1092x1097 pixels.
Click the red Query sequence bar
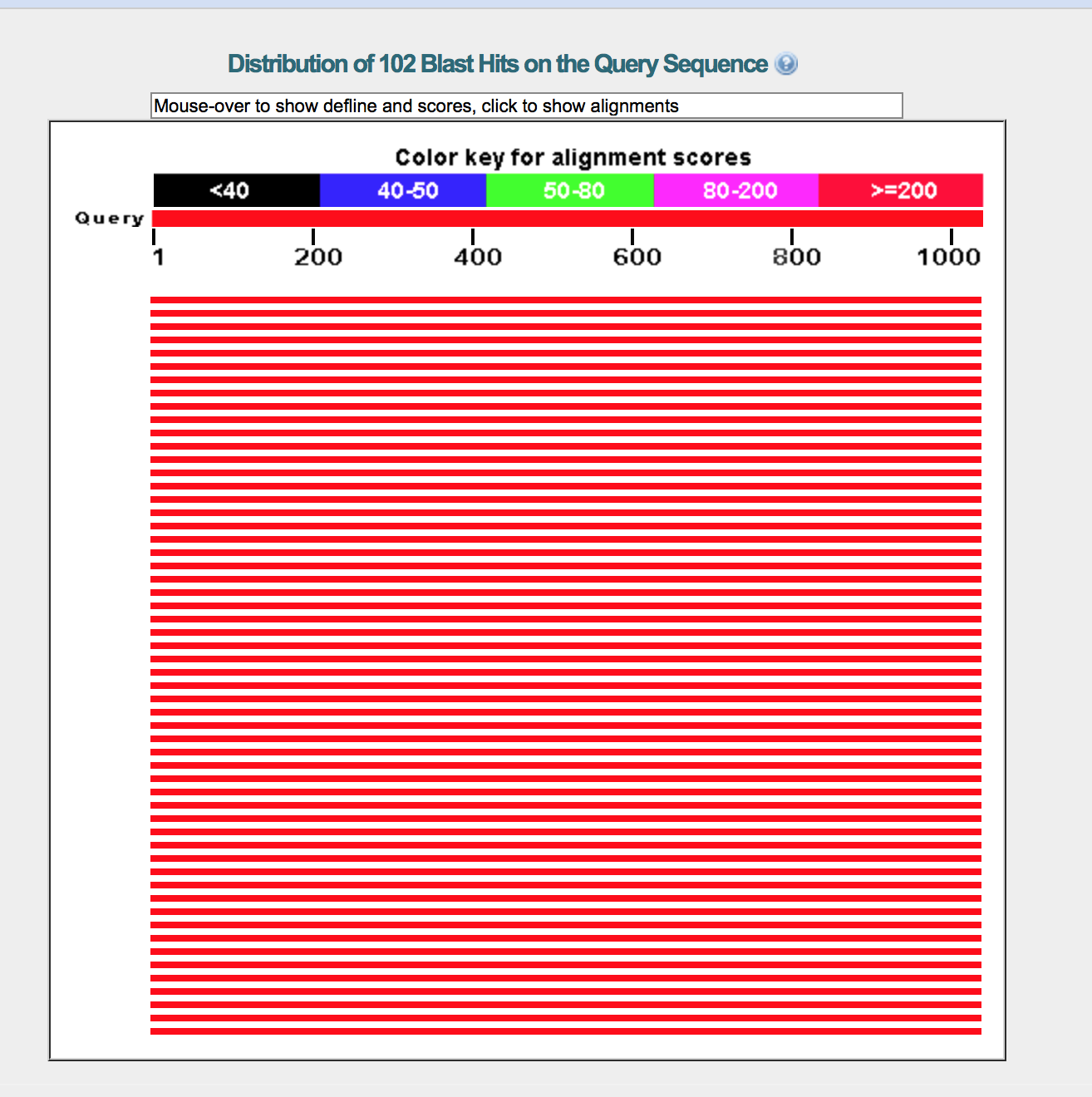click(x=567, y=219)
